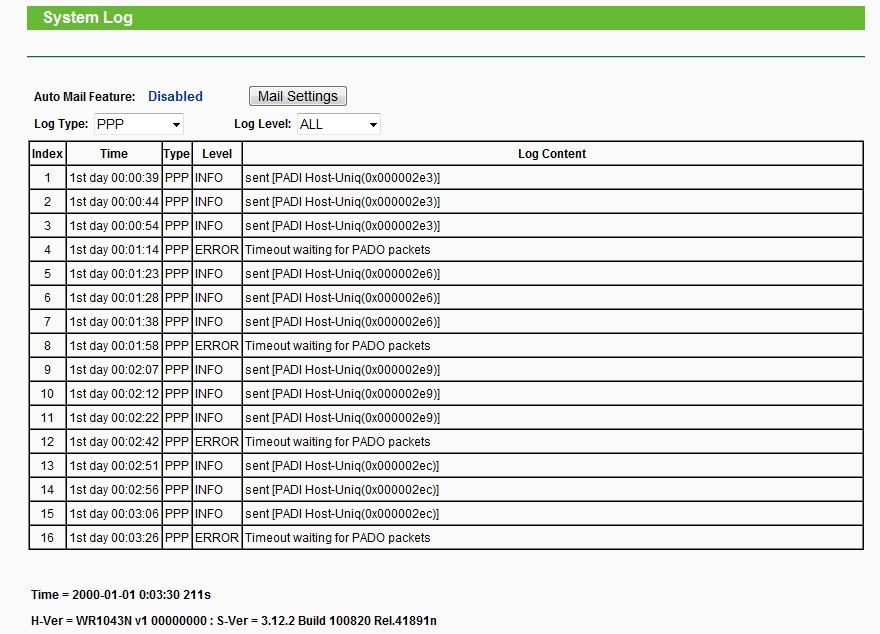Open the Mail Settings button
The image size is (880, 634).
(x=297, y=96)
